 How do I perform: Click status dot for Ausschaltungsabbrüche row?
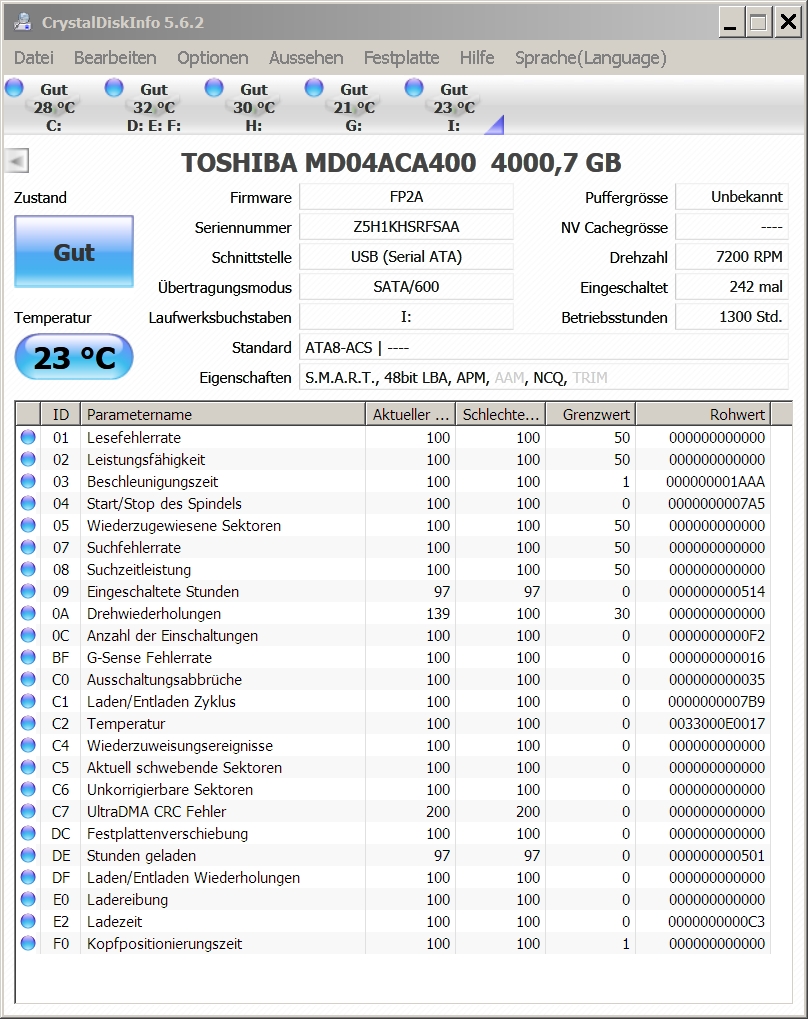tap(28, 680)
